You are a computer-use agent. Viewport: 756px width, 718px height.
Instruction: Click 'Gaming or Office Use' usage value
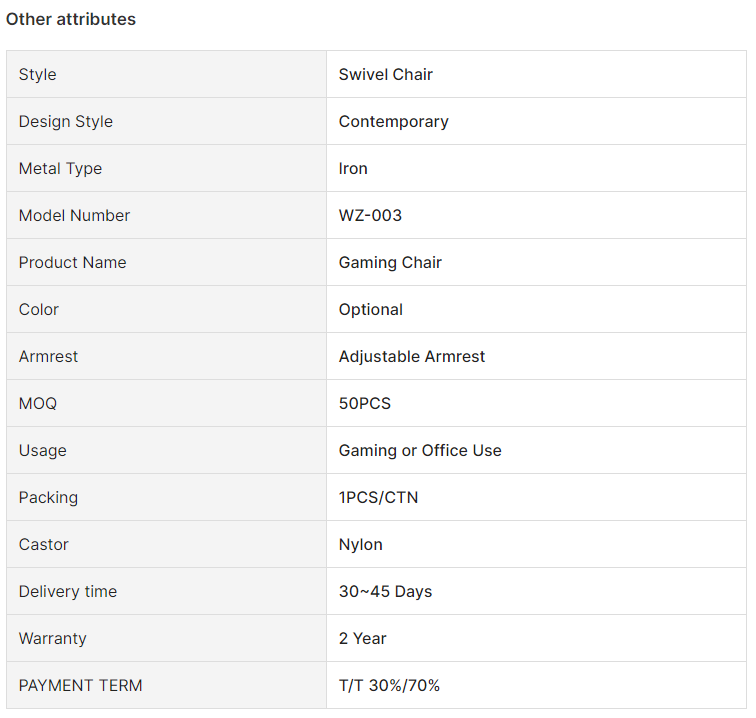coord(420,450)
